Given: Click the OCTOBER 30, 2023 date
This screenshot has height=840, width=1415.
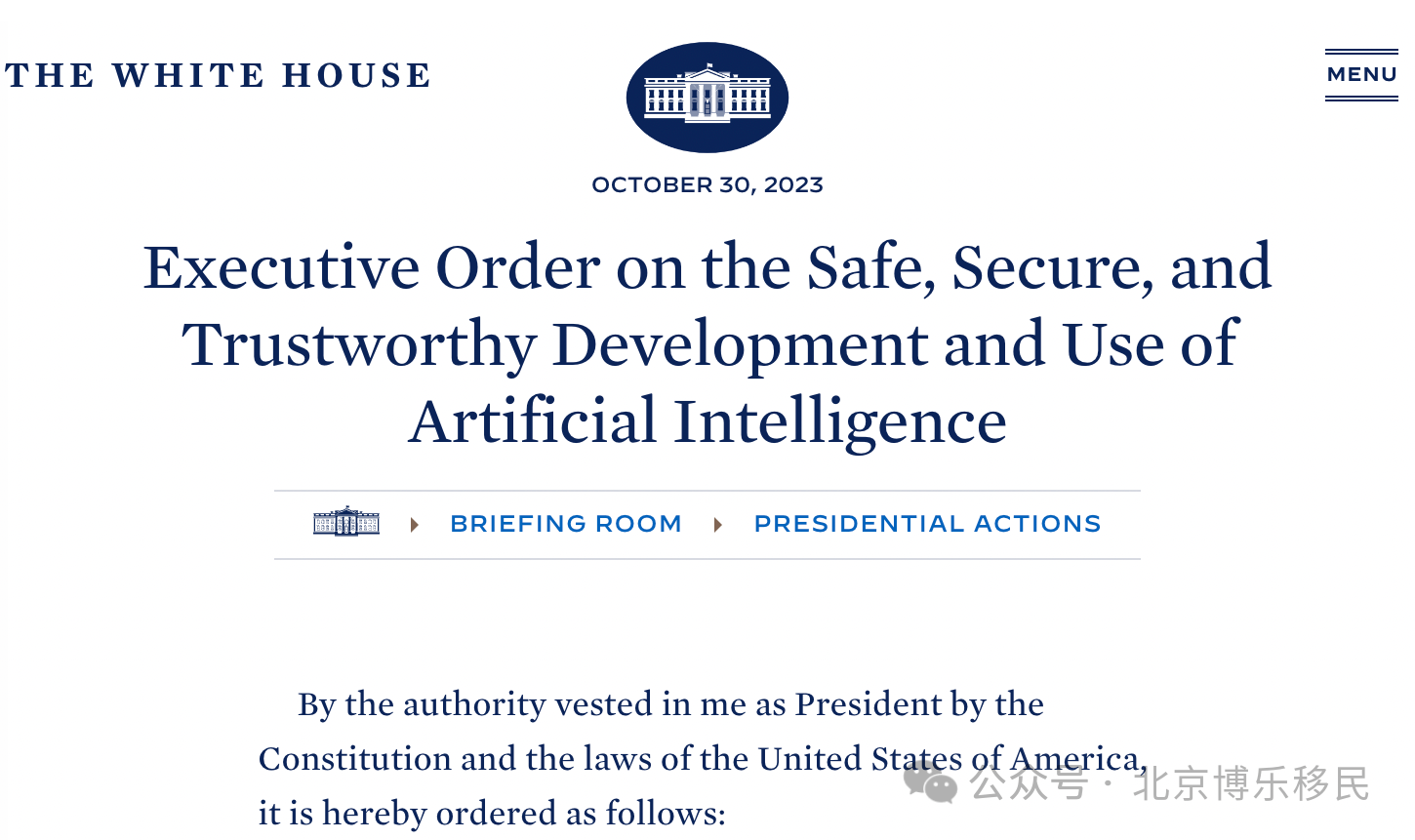Looking at the screenshot, I should point(707,184).
